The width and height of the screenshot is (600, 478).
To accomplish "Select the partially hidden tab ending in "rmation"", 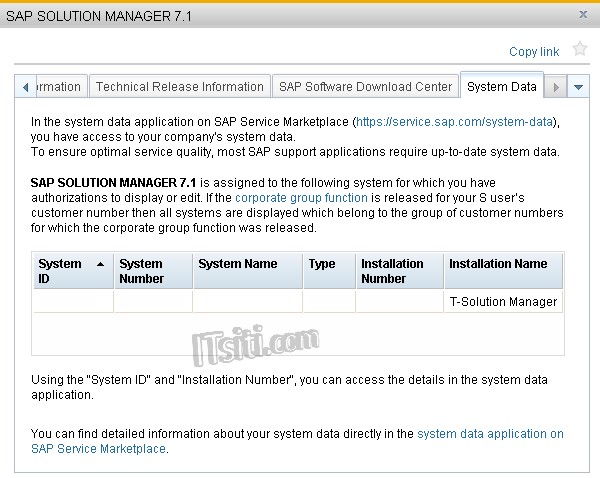I will (x=57, y=87).
